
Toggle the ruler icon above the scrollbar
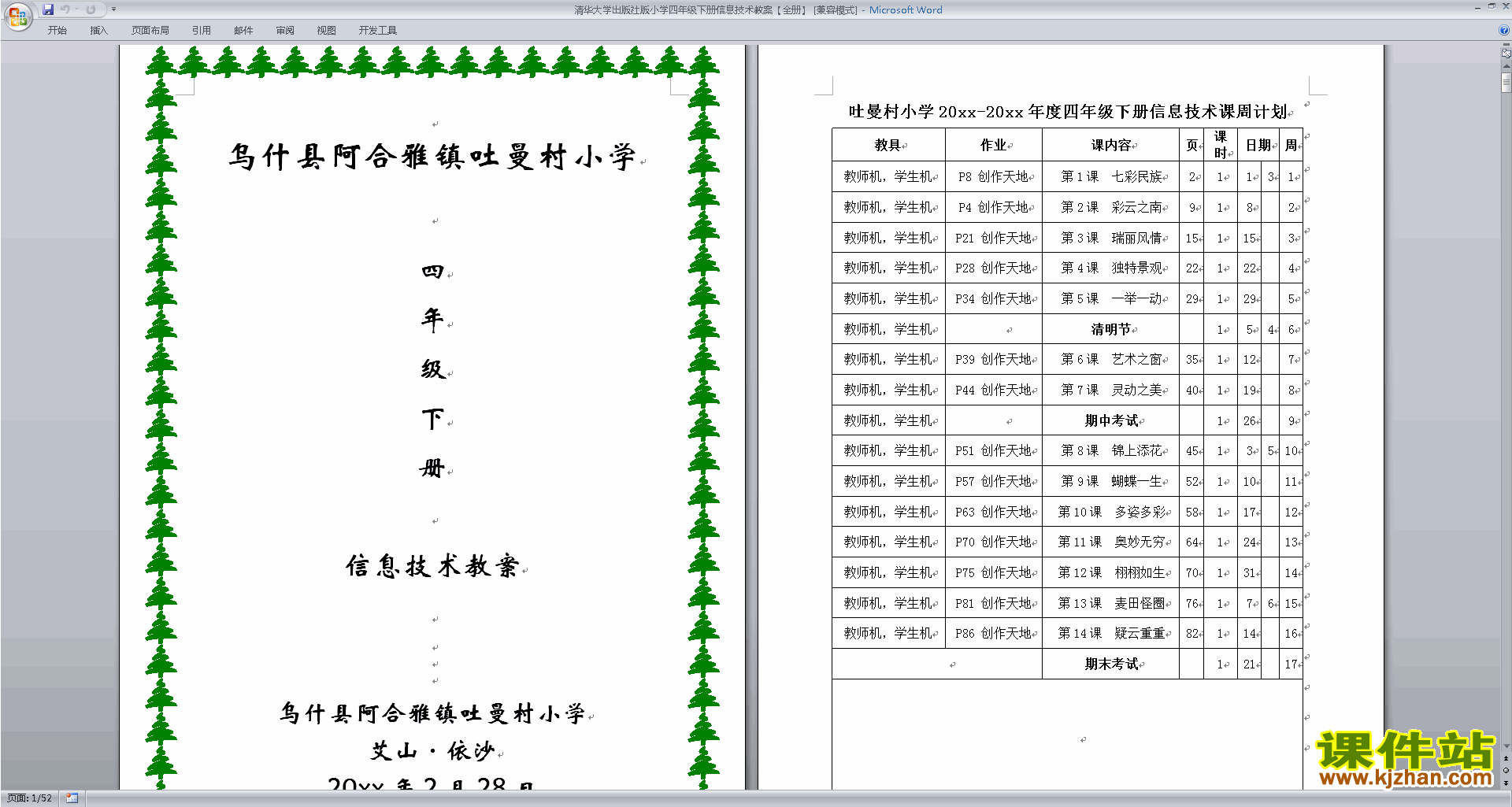[x=1506, y=53]
